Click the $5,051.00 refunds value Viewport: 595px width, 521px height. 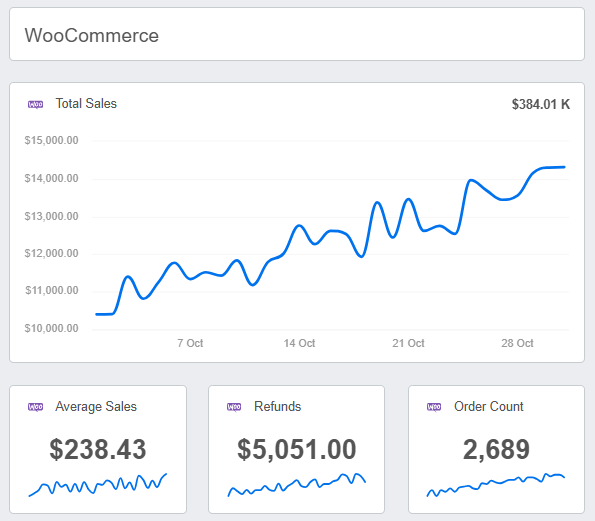(297, 449)
